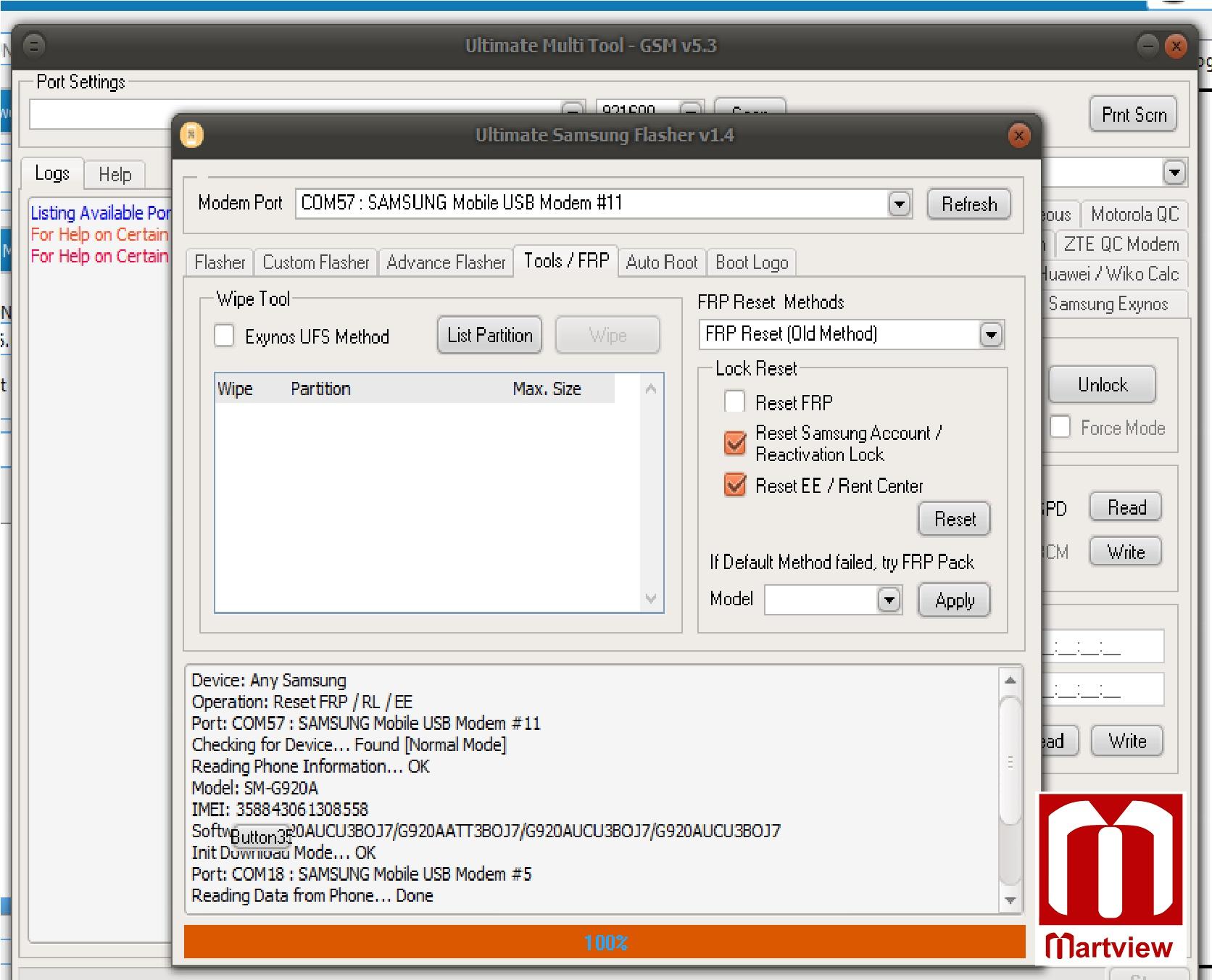Switch to the Boot Logo tab
The height and width of the screenshot is (980, 1212).
tap(752, 262)
